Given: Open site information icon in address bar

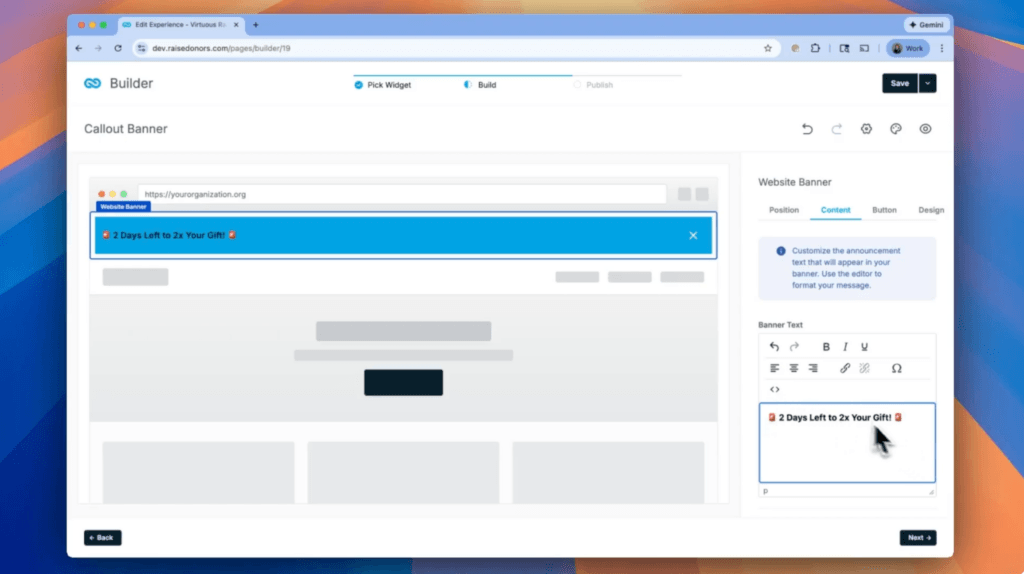Looking at the screenshot, I should [142, 48].
